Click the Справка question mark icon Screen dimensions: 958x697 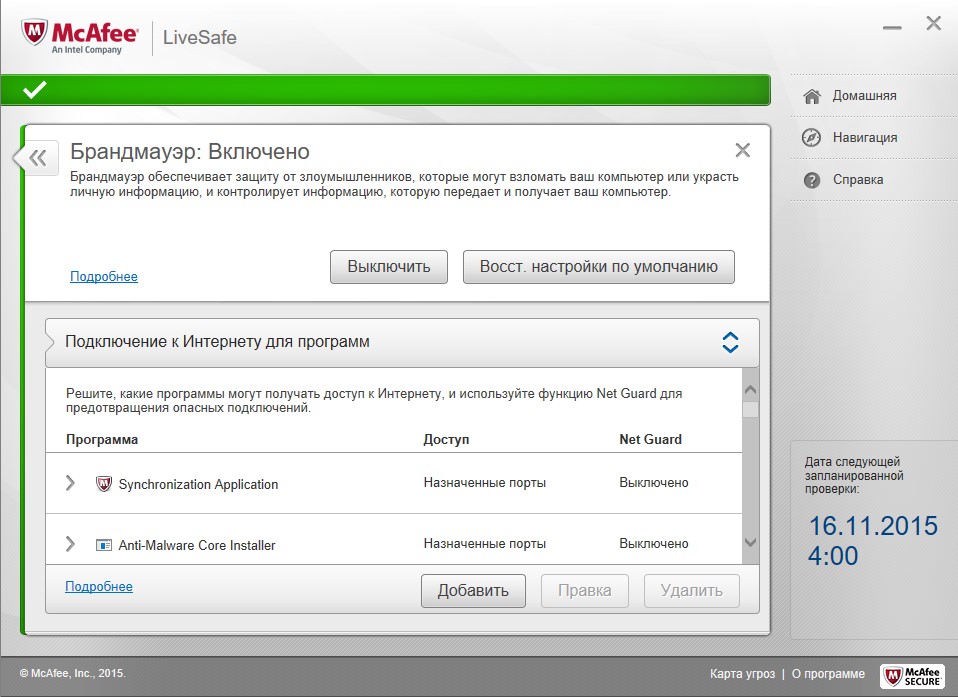[811, 180]
